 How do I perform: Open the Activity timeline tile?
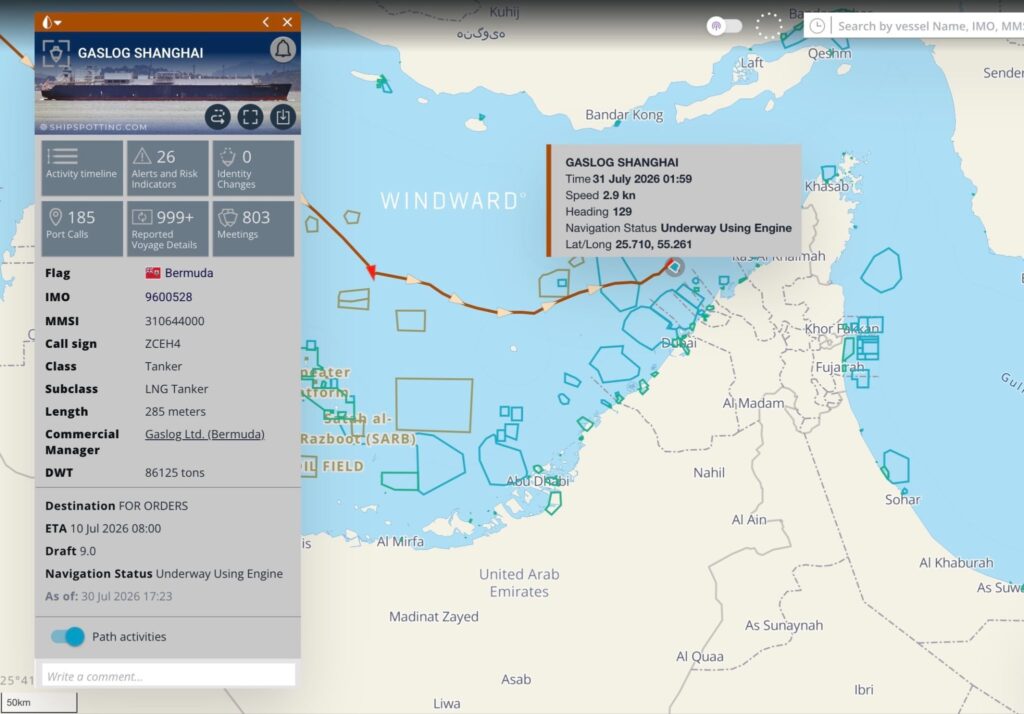pos(82,168)
